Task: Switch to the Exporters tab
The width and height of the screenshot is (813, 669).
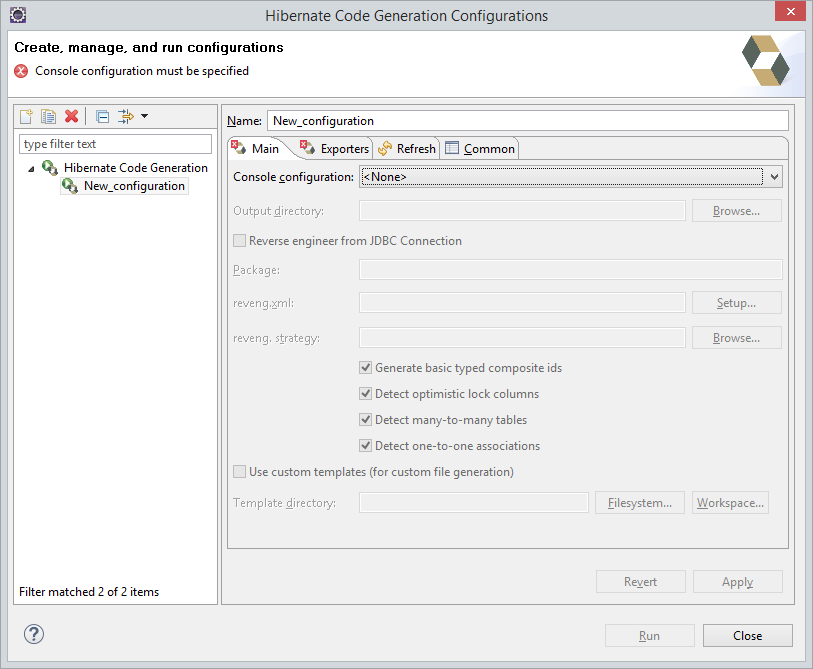Action: point(334,149)
